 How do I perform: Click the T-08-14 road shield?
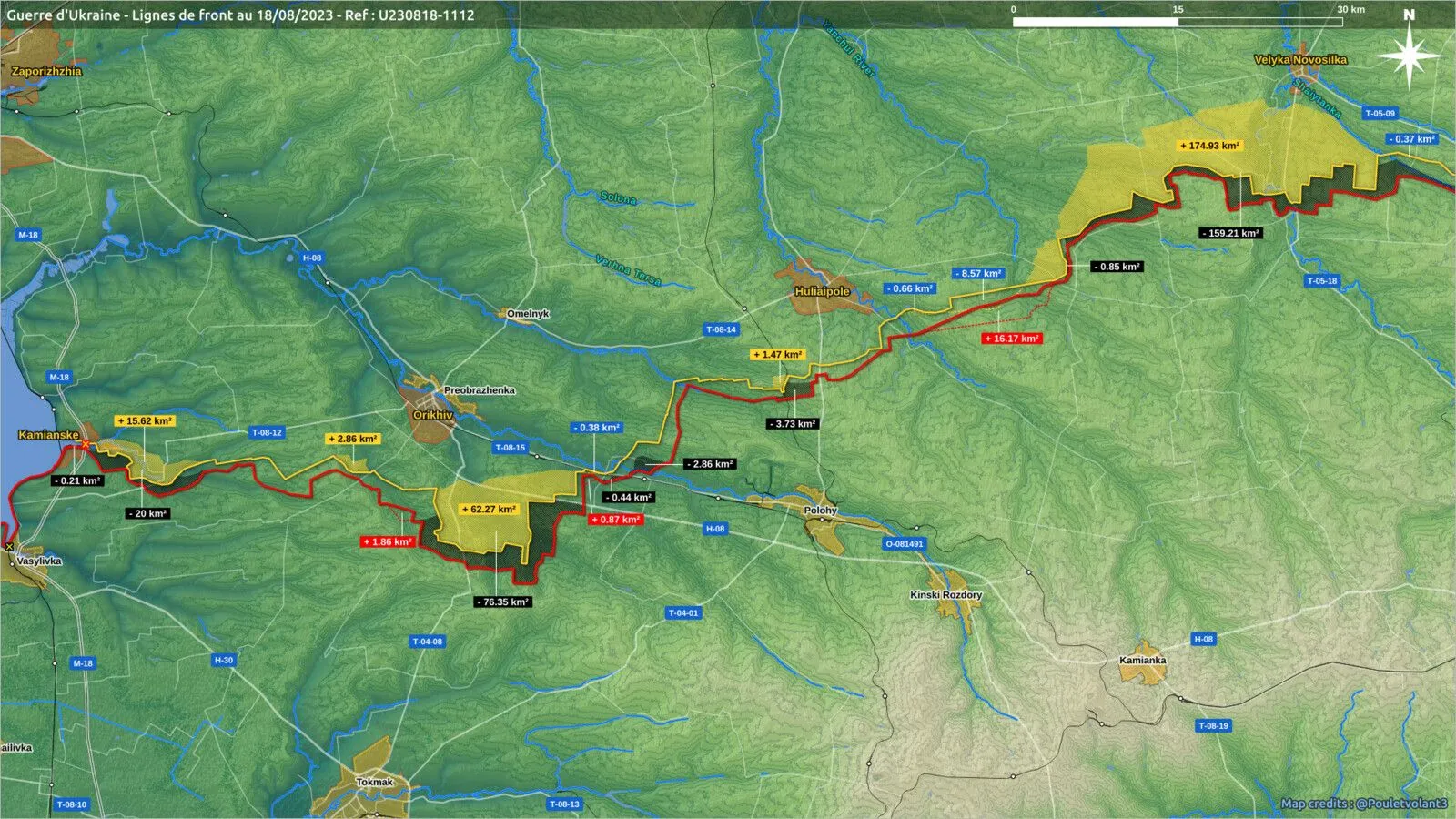721,329
